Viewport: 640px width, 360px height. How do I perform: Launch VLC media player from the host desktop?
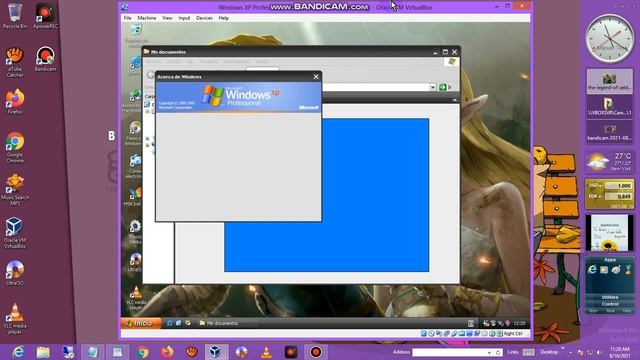pos(15,319)
